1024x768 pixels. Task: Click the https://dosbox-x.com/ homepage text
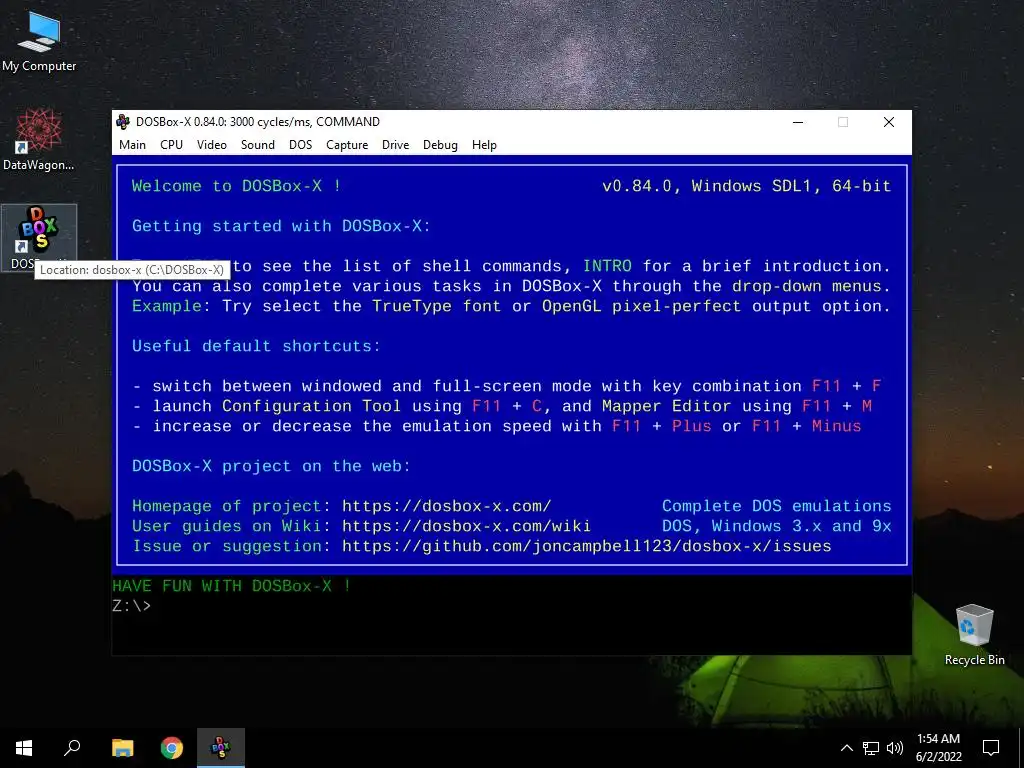447,506
